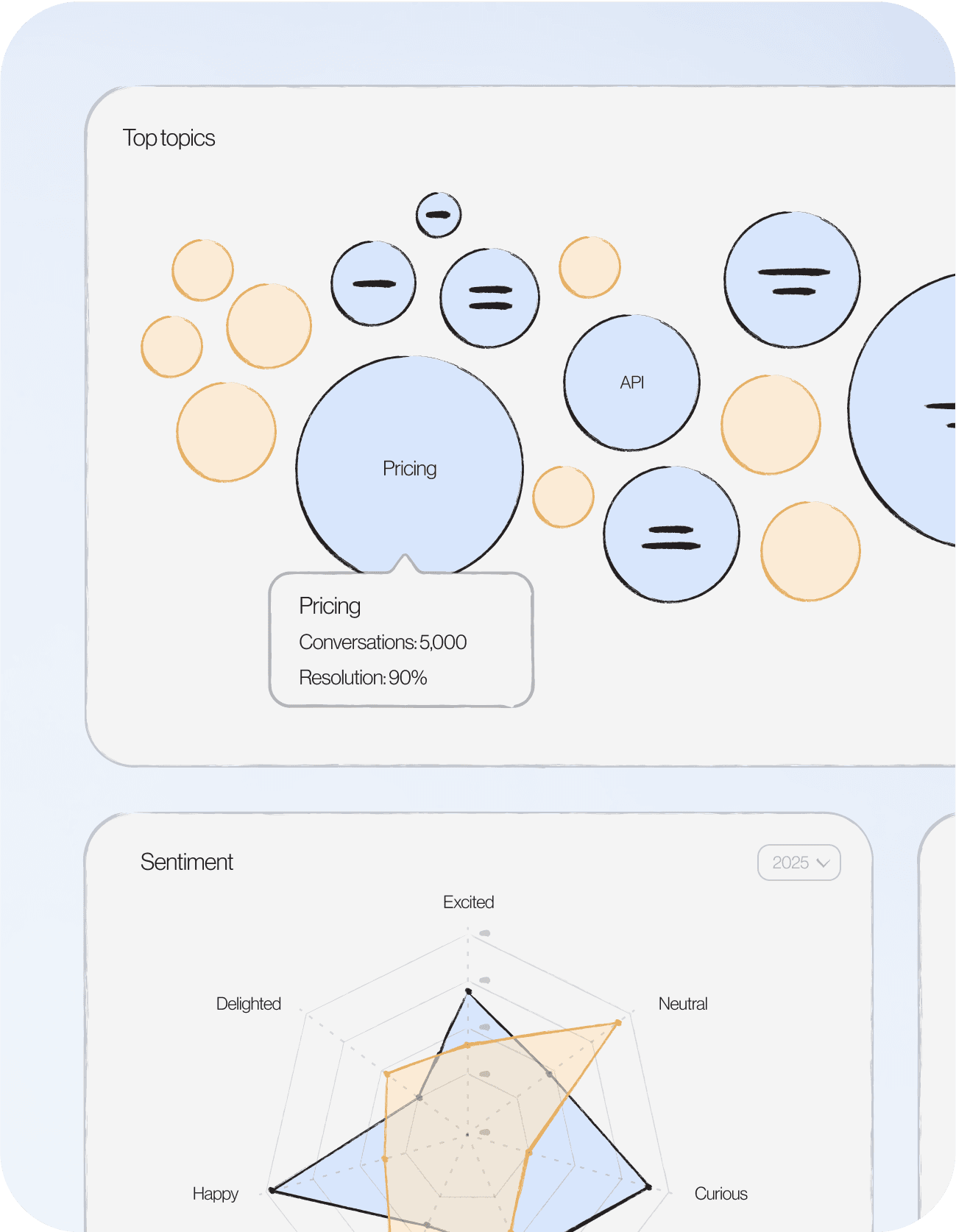Click the Conversations: 5,000 text in tooltip

(383, 642)
